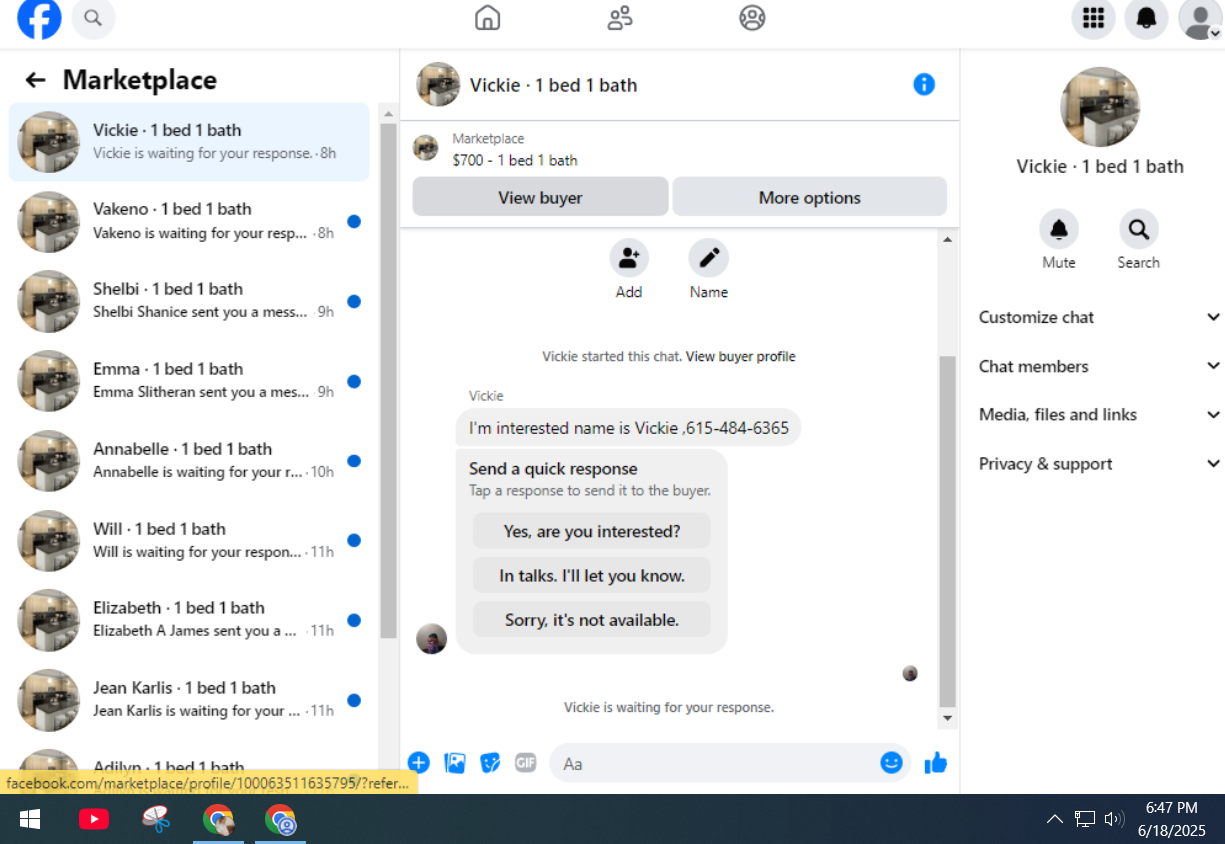Open the Elizabeth conversation
The height and width of the screenshot is (844, 1225).
(x=189, y=619)
